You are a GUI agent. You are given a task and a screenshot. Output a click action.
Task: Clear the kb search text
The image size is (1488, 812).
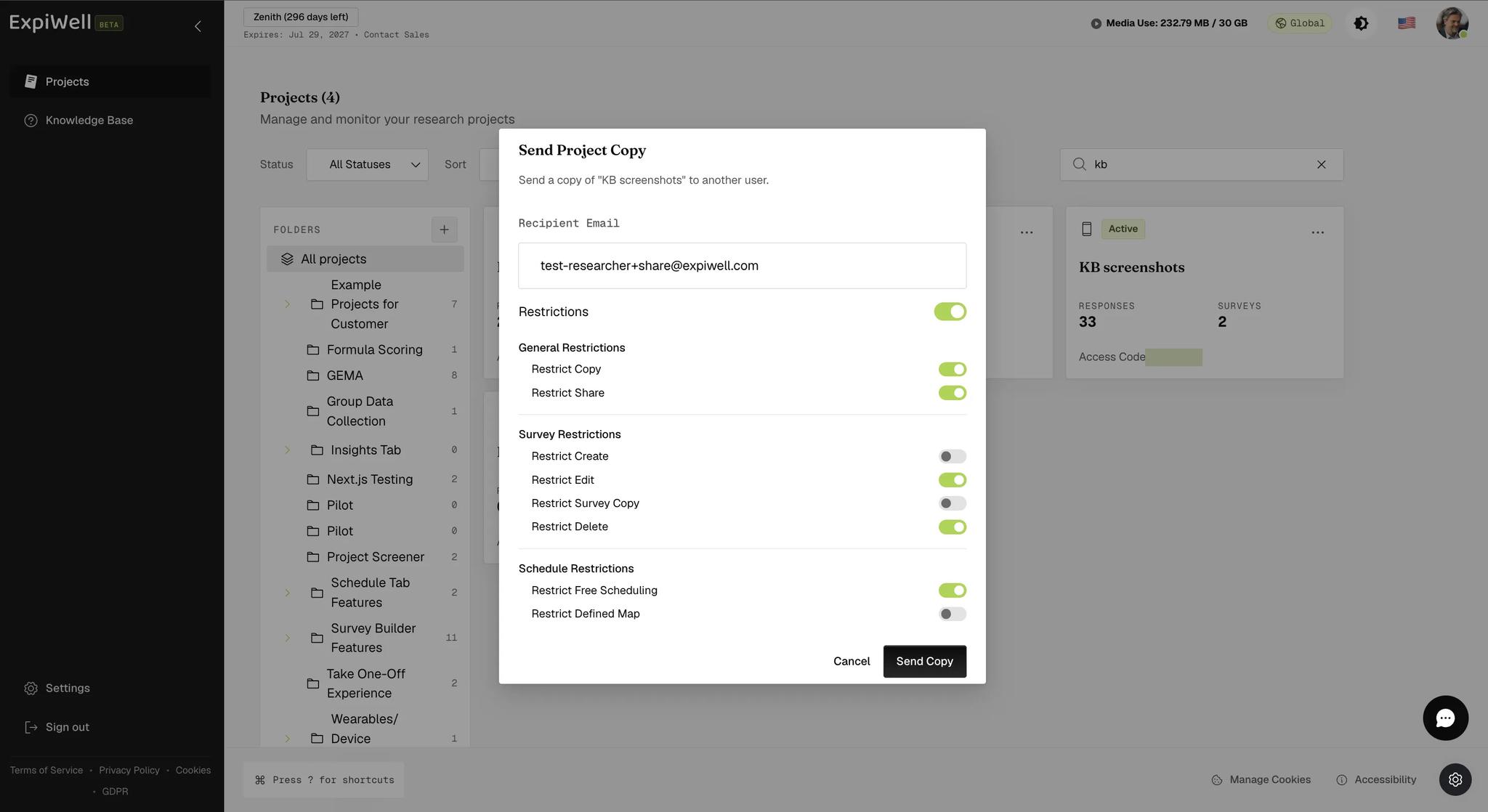pyautogui.click(x=1321, y=165)
